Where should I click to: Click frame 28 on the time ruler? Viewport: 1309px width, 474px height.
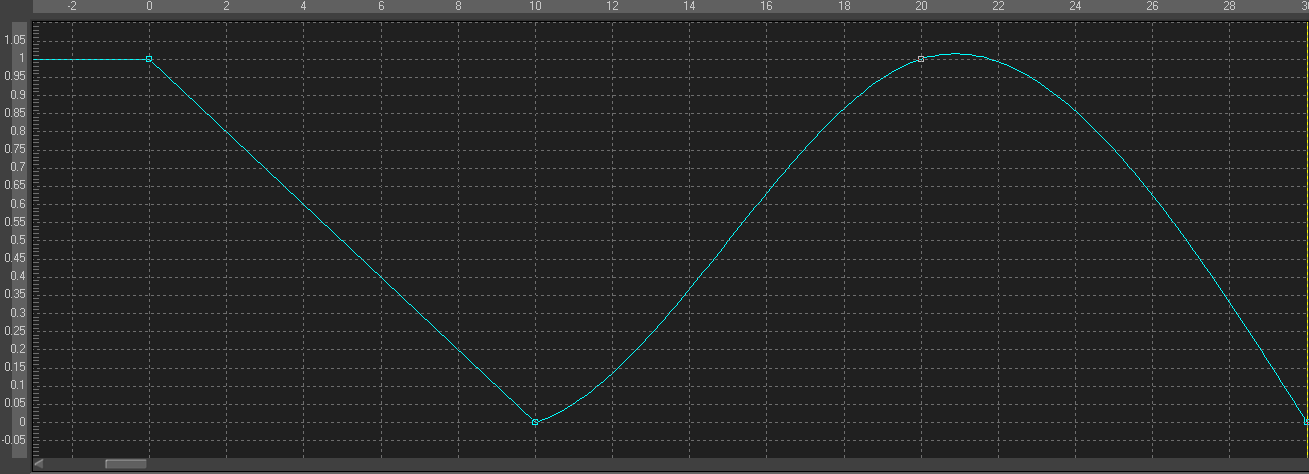tap(1229, 6)
